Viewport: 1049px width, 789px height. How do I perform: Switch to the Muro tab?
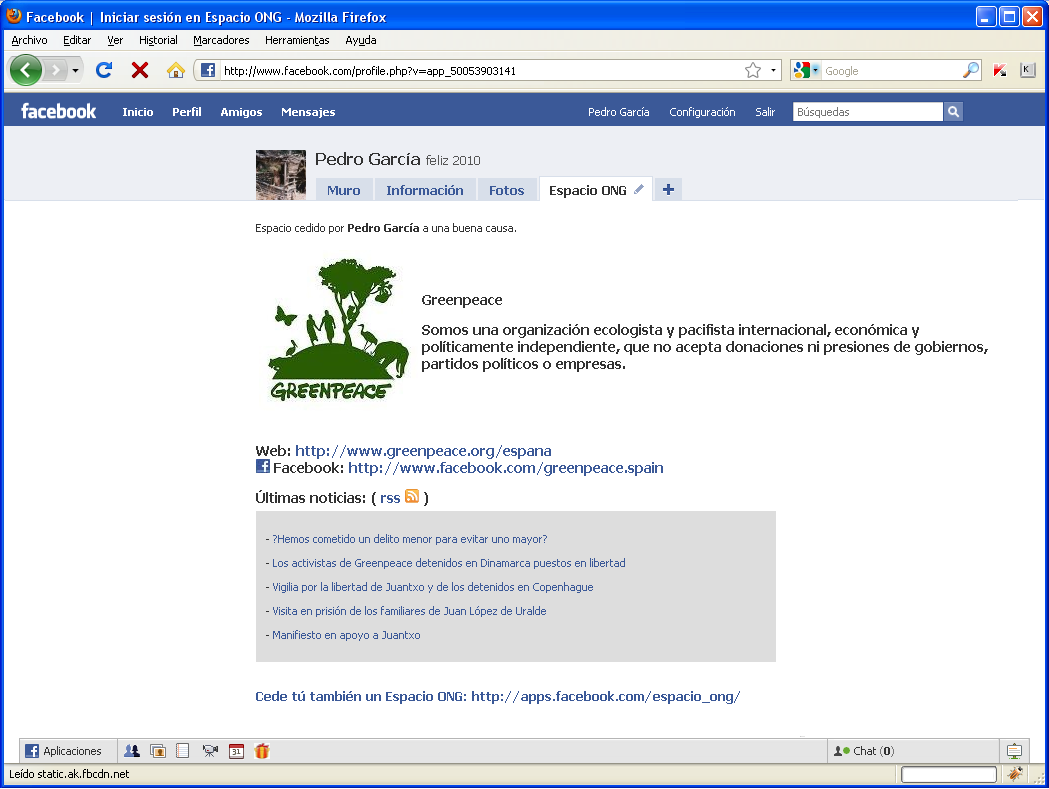(344, 190)
